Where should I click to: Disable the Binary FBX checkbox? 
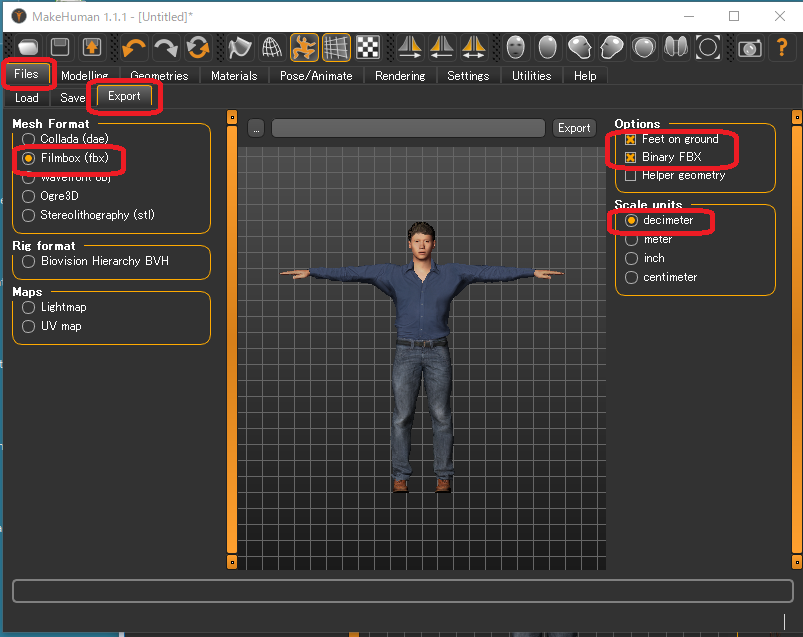pyautogui.click(x=631, y=158)
